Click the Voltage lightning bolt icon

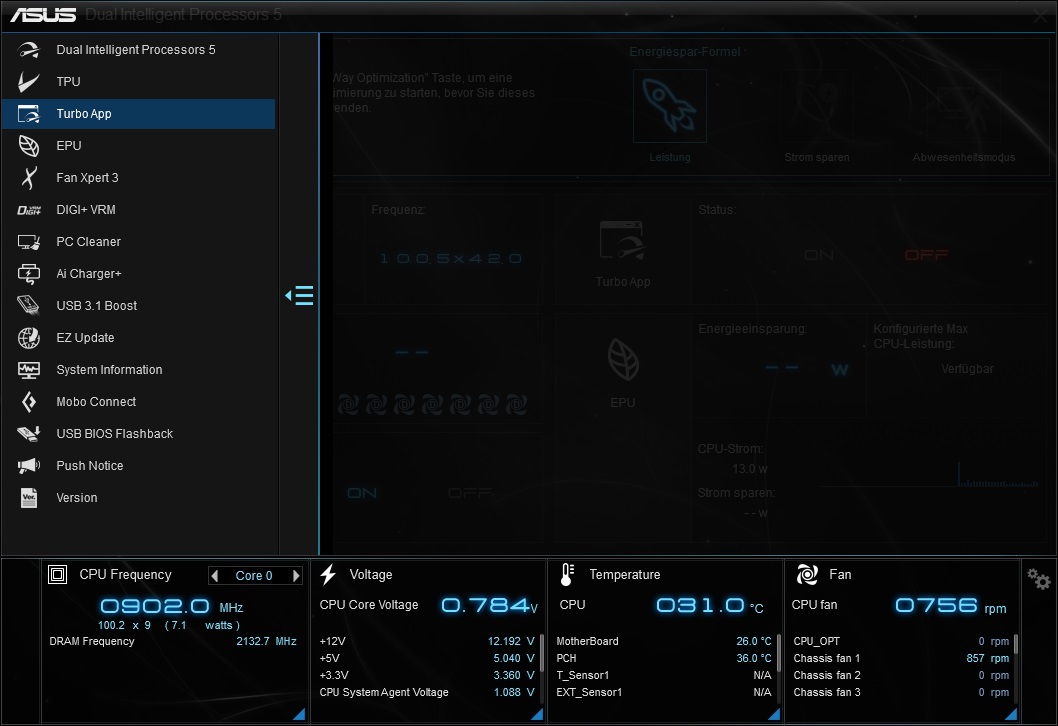329,574
